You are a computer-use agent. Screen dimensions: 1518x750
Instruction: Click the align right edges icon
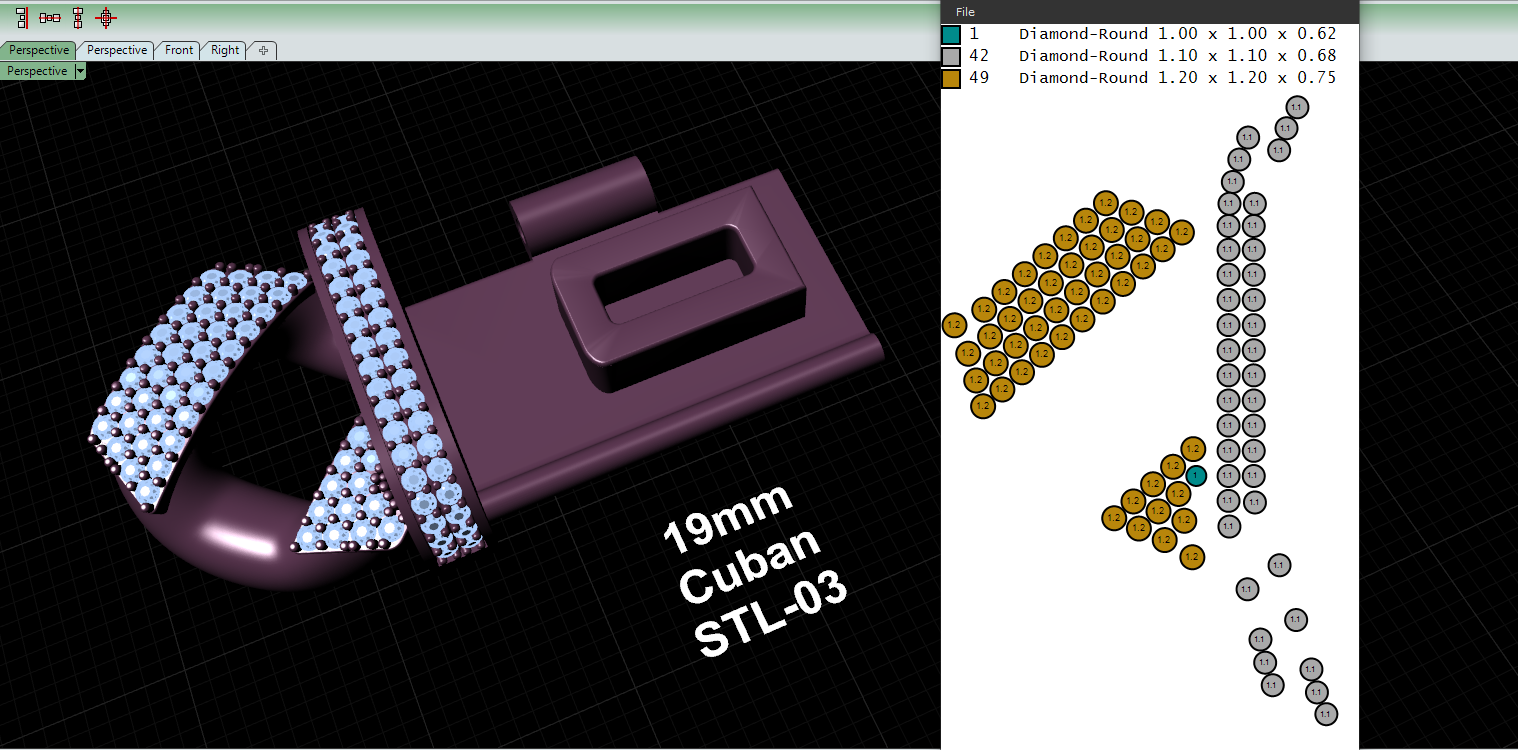tap(21, 17)
